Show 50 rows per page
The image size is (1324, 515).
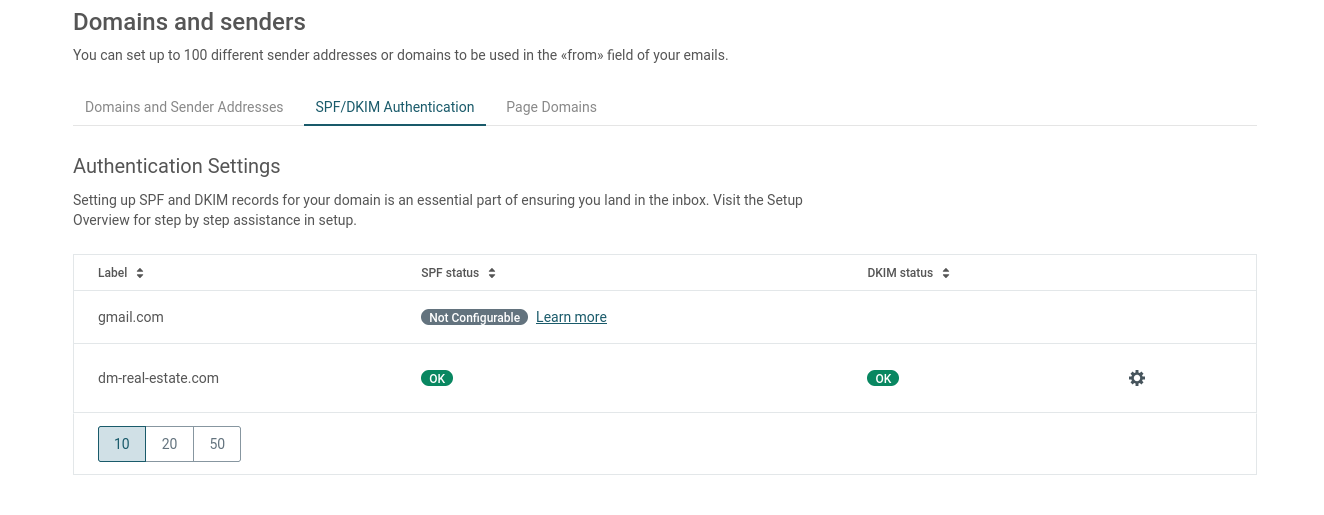217,444
